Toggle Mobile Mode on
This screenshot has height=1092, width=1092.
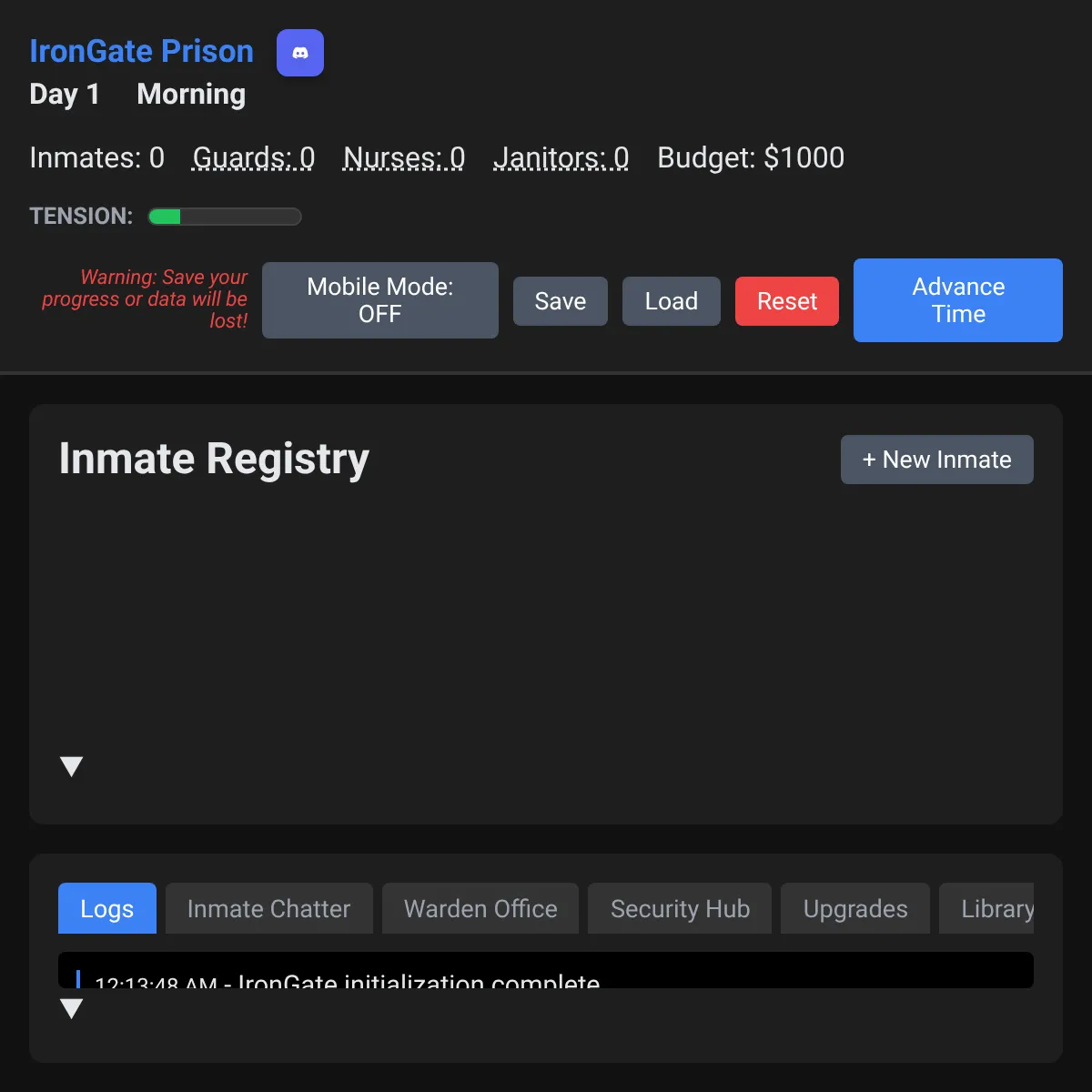click(x=379, y=300)
